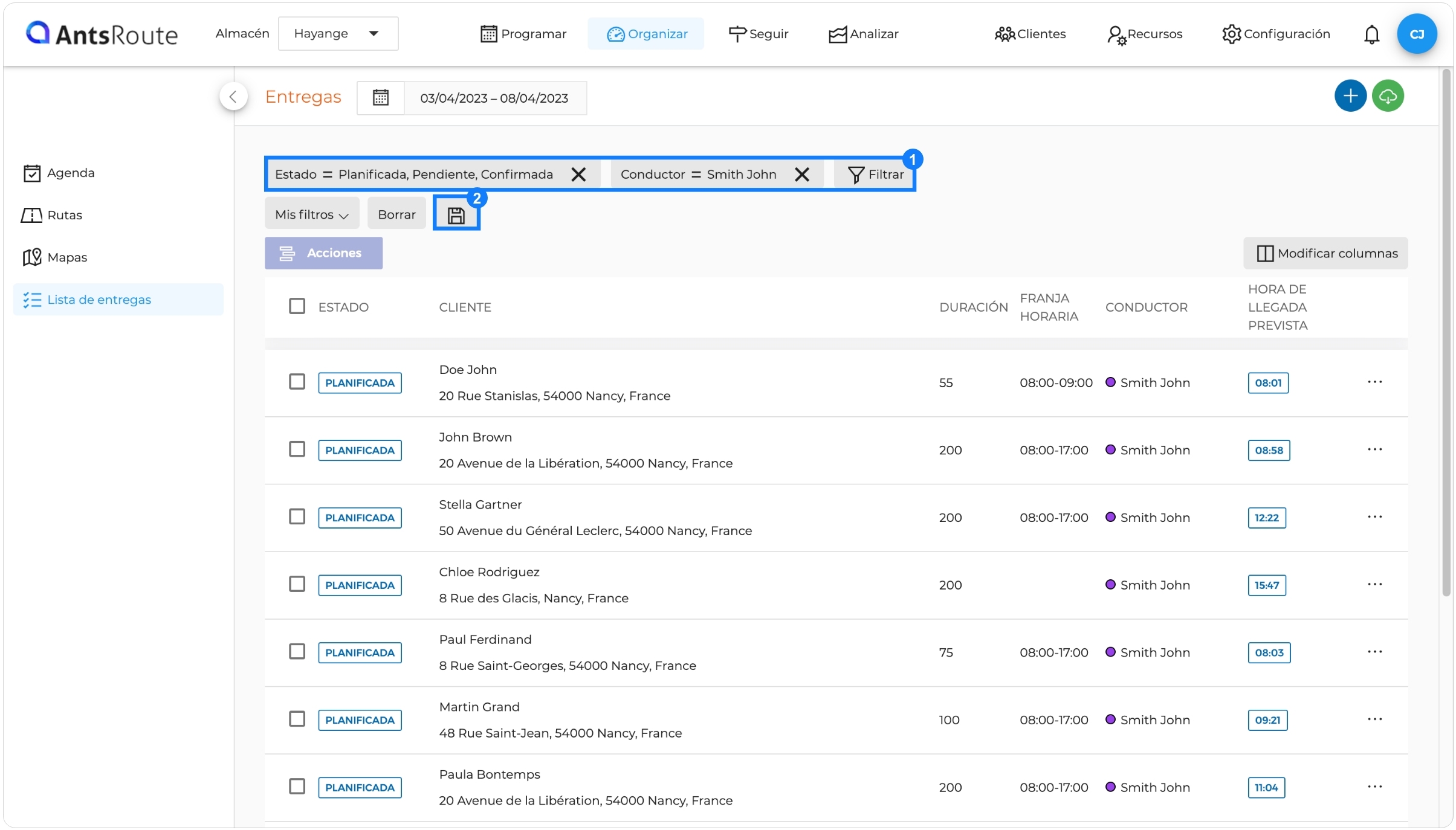Click the date range 03/04/2023 – 08/04/2023 field
This screenshot has width=1456, height=830.
coord(494,98)
